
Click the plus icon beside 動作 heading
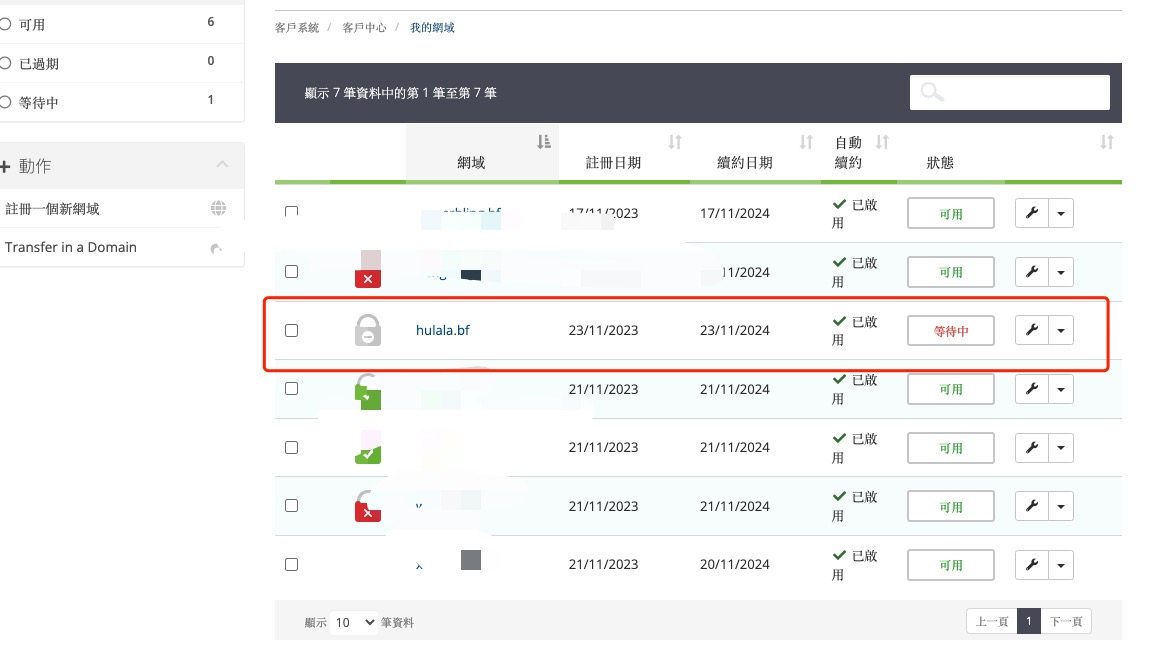(x=5, y=167)
